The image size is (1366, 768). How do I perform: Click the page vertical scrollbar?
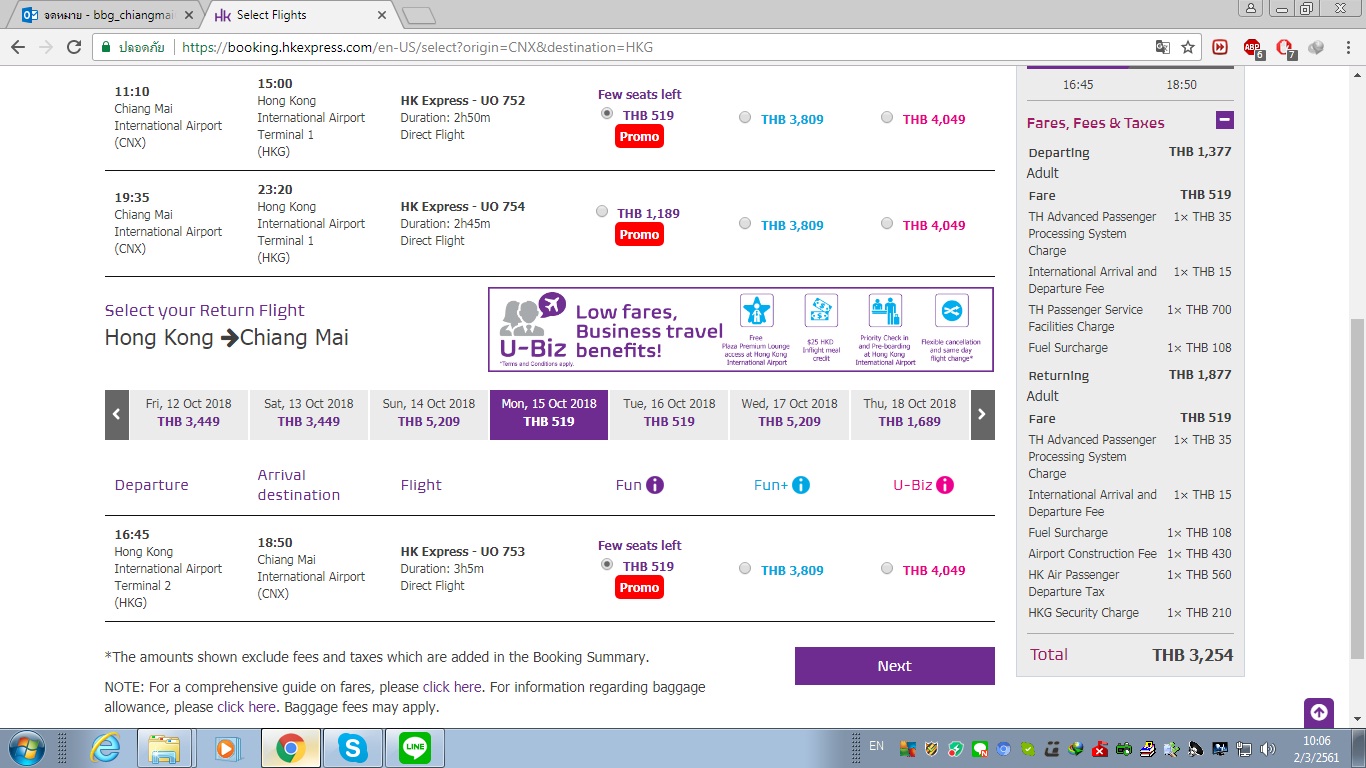tap(1357, 490)
